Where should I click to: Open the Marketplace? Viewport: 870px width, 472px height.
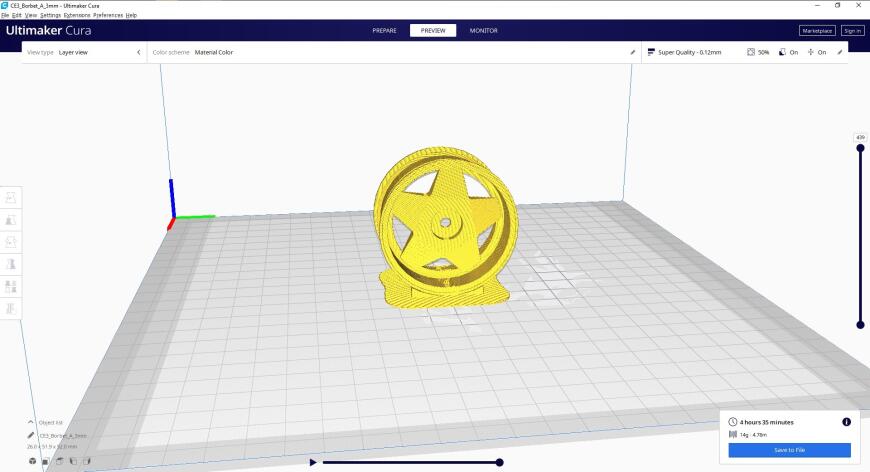[x=817, y=31]
